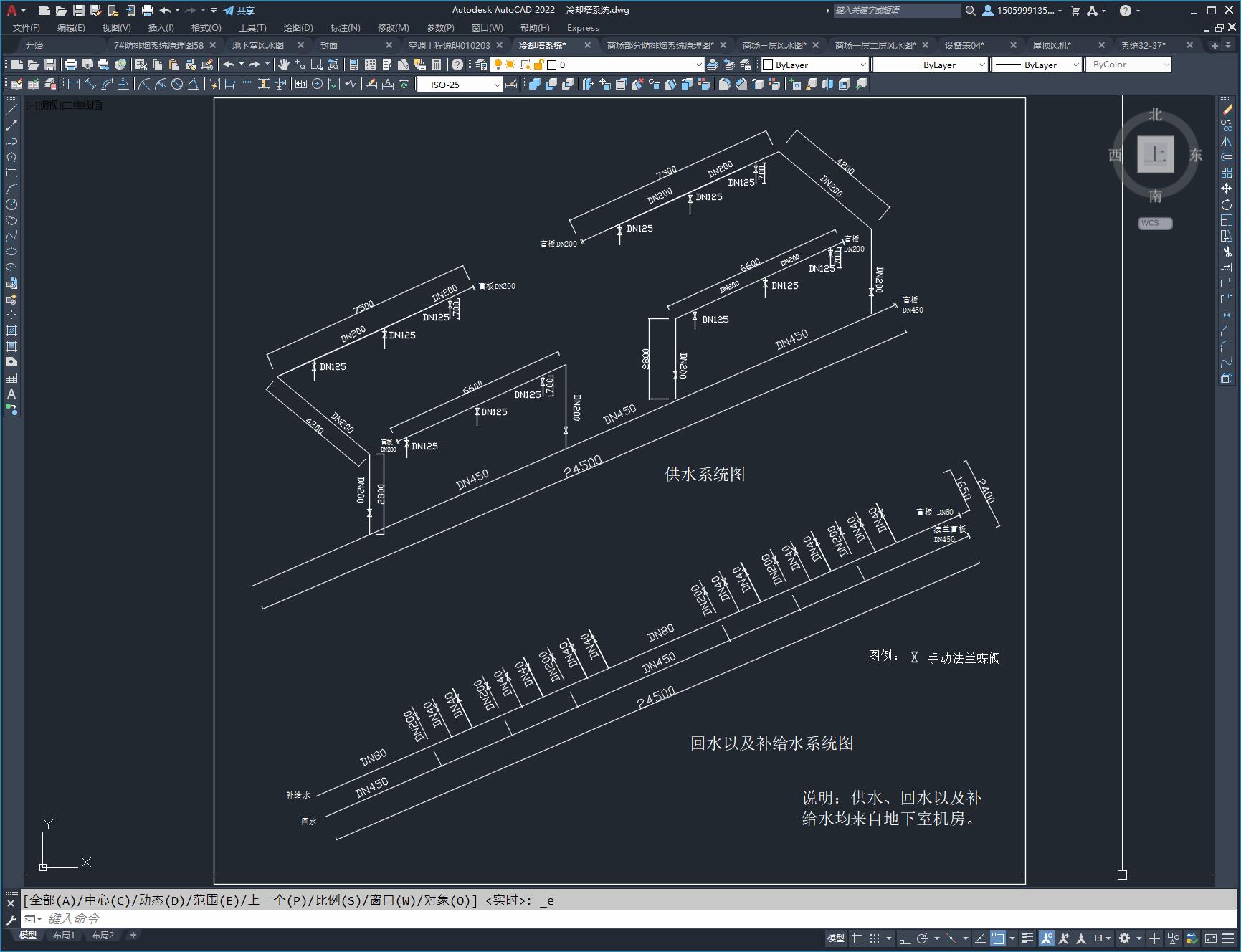This screenshot has height=952, width=1241.
Task: Open the 文件(F) menu
Action: (27, 27)
